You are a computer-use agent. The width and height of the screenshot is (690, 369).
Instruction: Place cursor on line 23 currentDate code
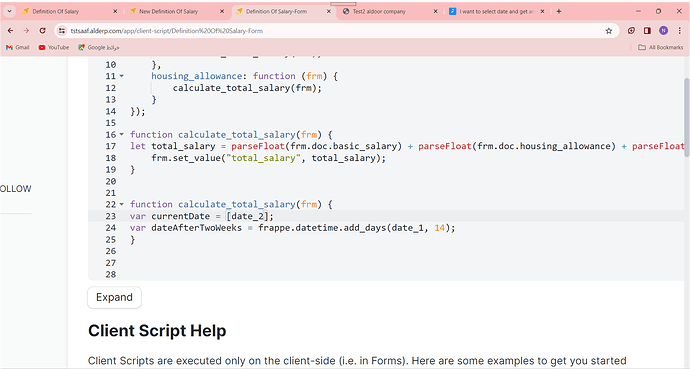[x=202, y=216]
